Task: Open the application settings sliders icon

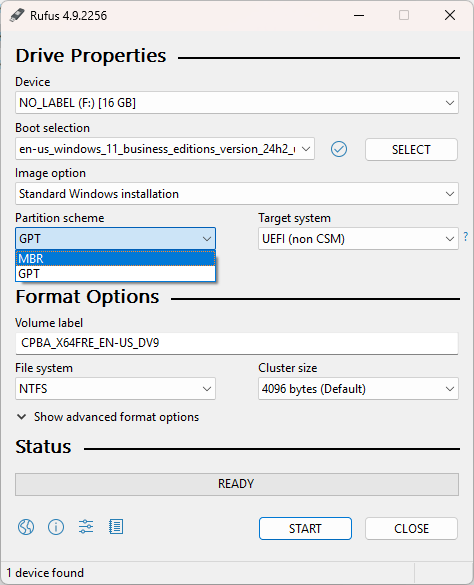Action: [86, 527]
